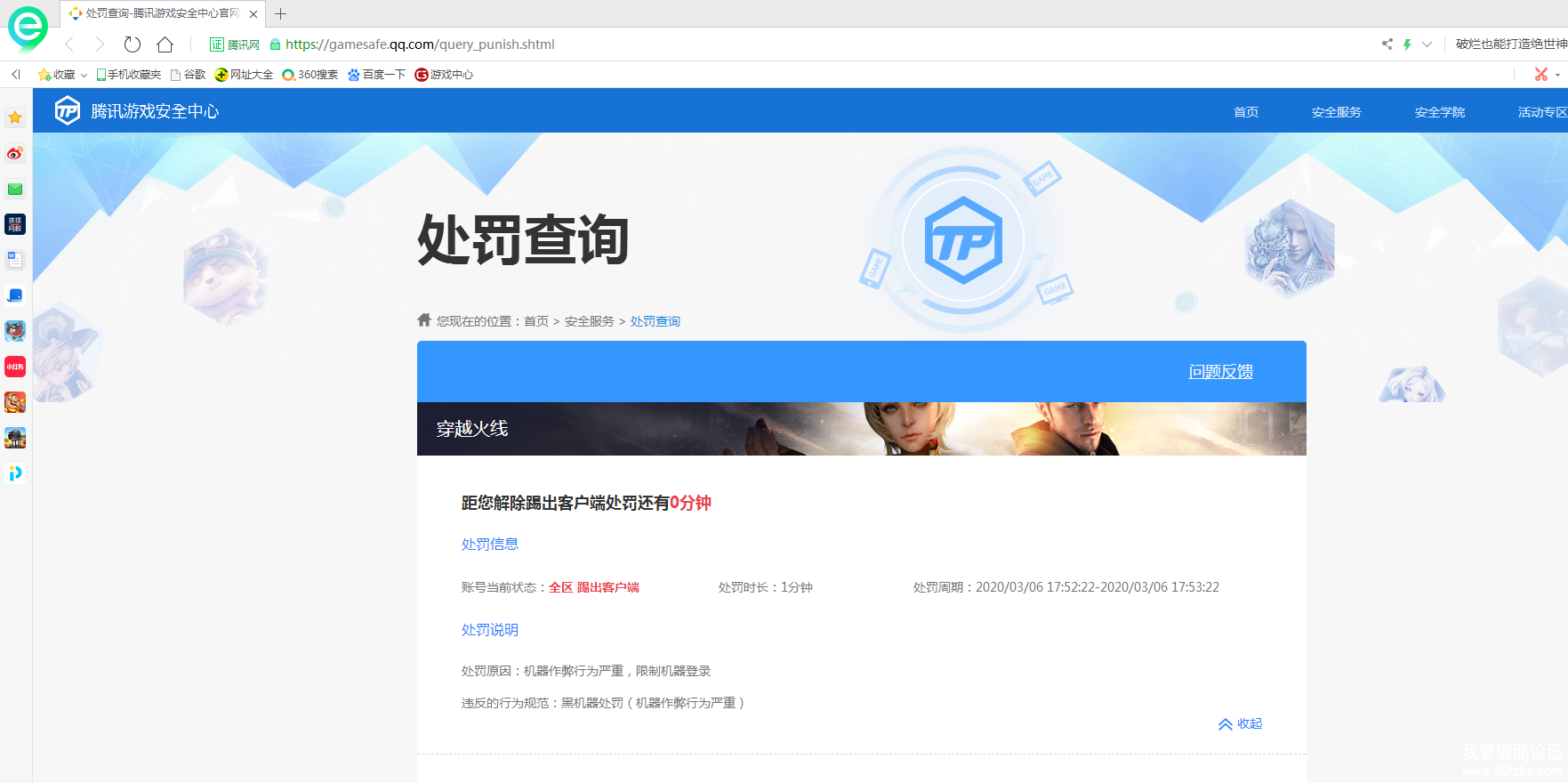
Task: Reload the current page
Action: click(x=133, y=44)
